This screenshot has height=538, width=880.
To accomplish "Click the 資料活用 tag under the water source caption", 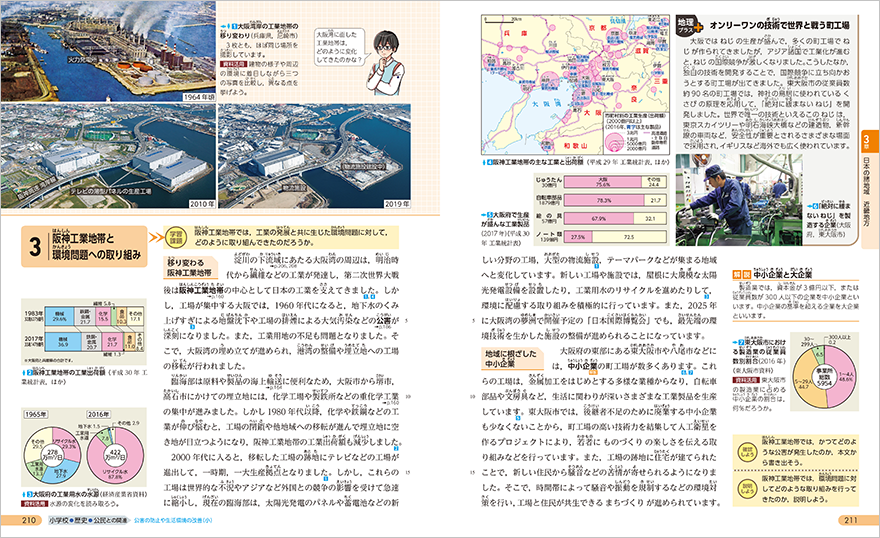I will [34, 503].
